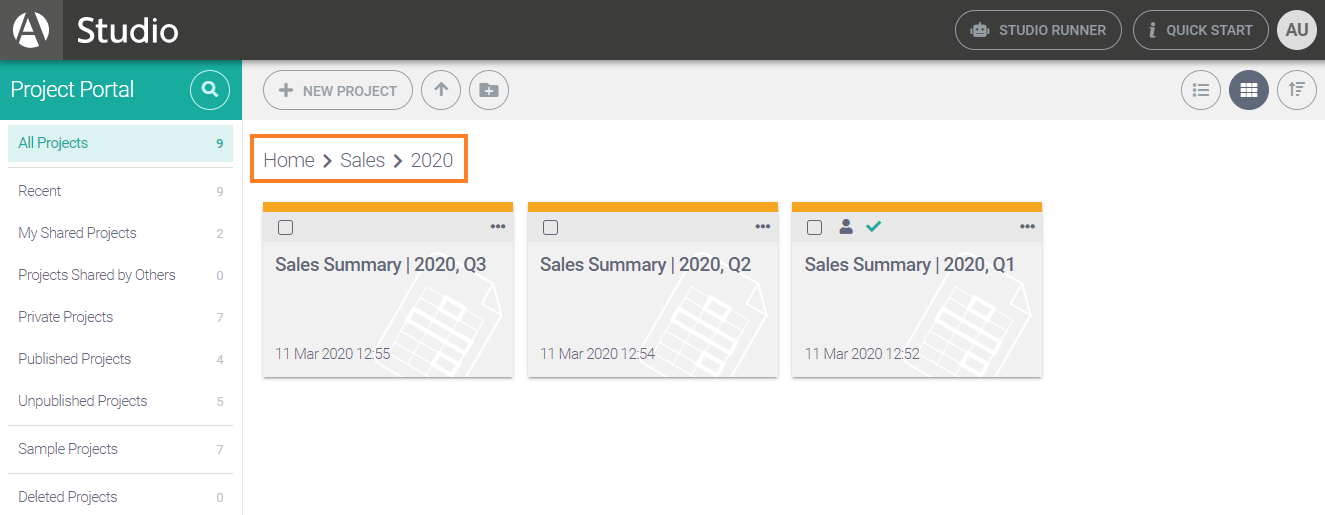
Task: Click the New Project button
Action: pos(338,90)
